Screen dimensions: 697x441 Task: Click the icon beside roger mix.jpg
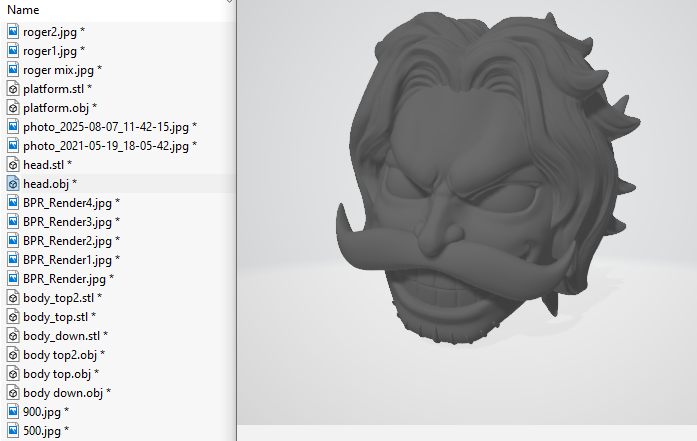(x=13, y=70)
